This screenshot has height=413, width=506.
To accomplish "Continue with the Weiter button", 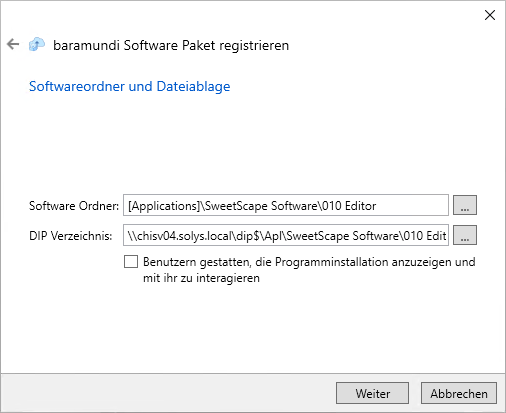I will (x=372, y=393).
